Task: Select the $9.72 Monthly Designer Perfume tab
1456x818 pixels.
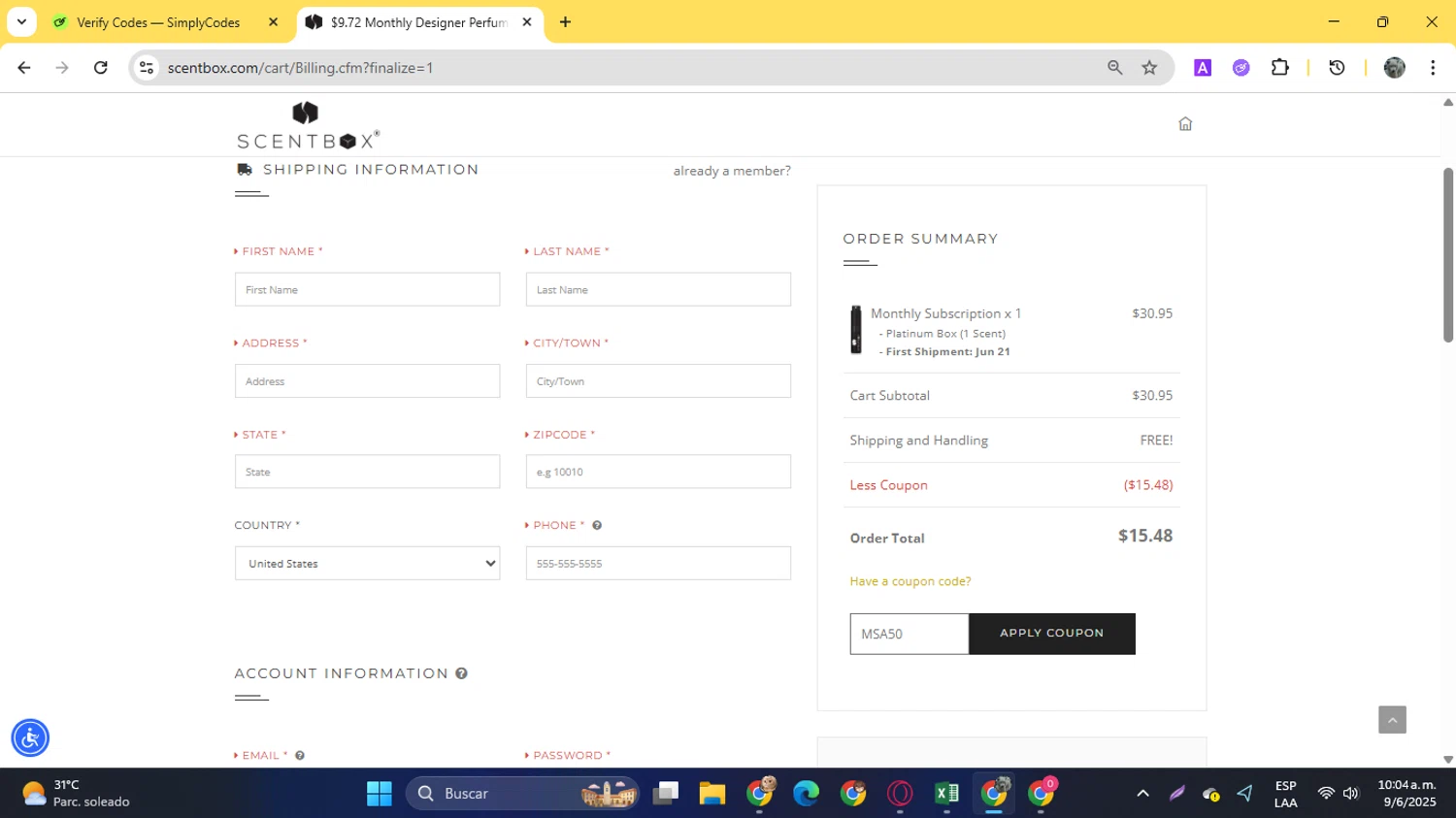Action: pos(419,22)
